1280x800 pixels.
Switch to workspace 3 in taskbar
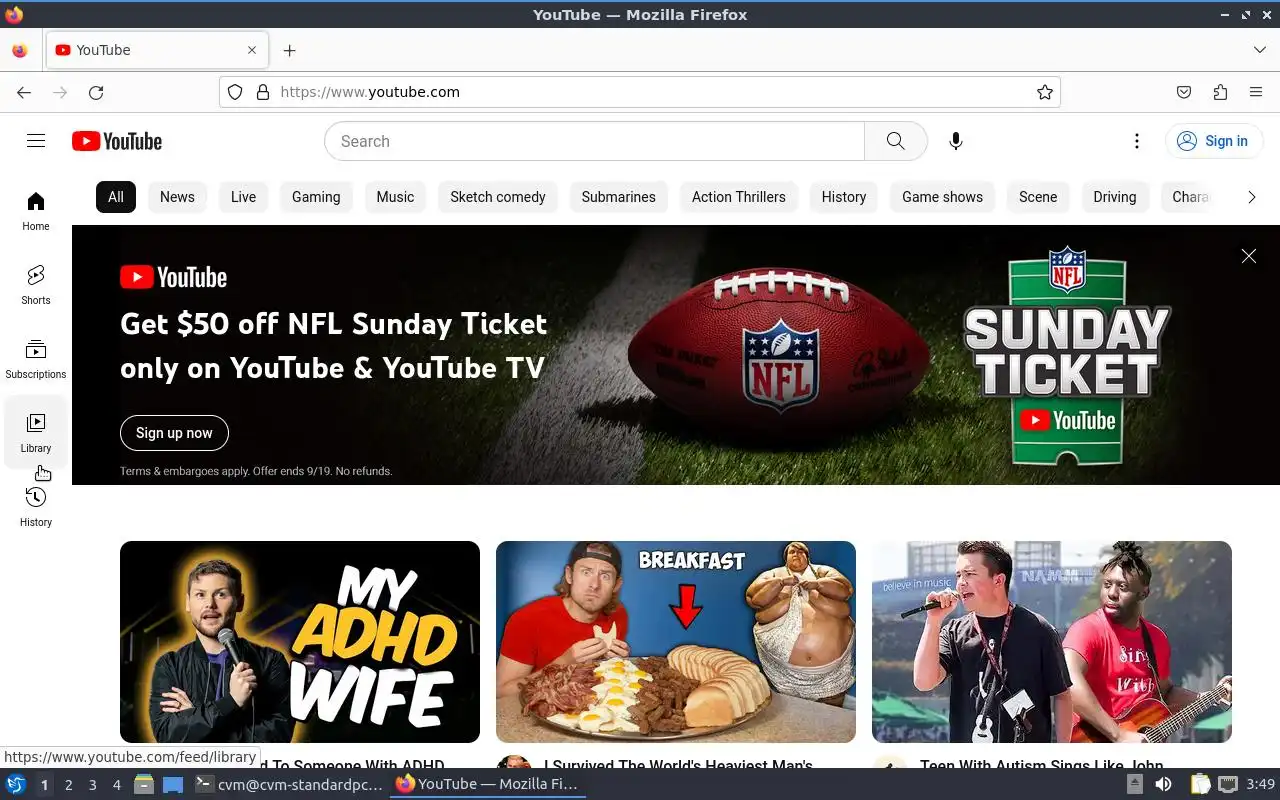92,785
